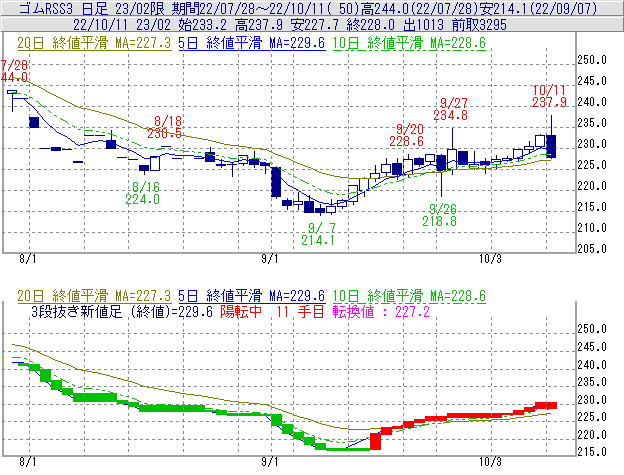Click the last blue candlestick in upper chart
624x475 pixels.
coord(552,146)
